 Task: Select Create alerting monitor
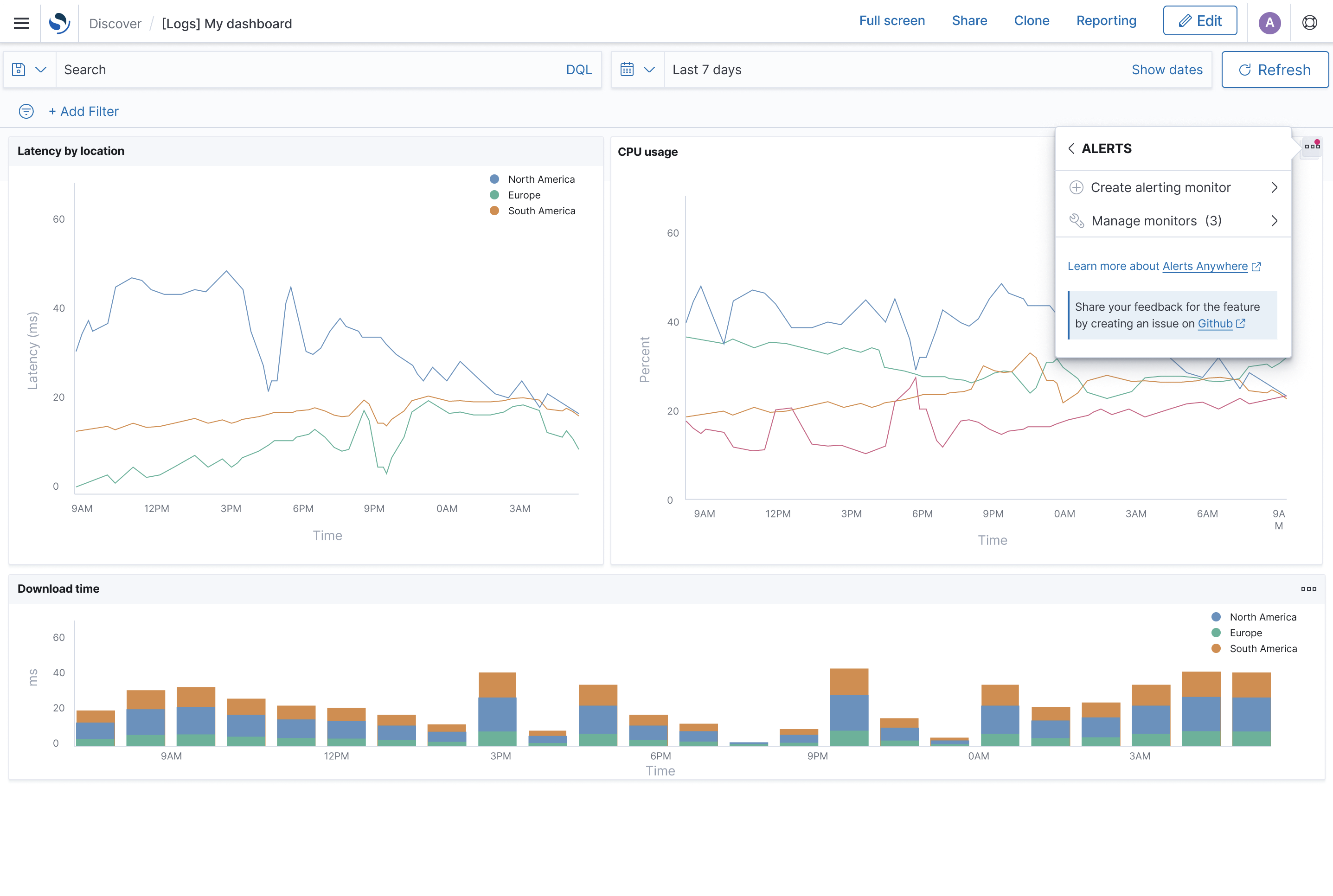click(x=1173, y=187)
